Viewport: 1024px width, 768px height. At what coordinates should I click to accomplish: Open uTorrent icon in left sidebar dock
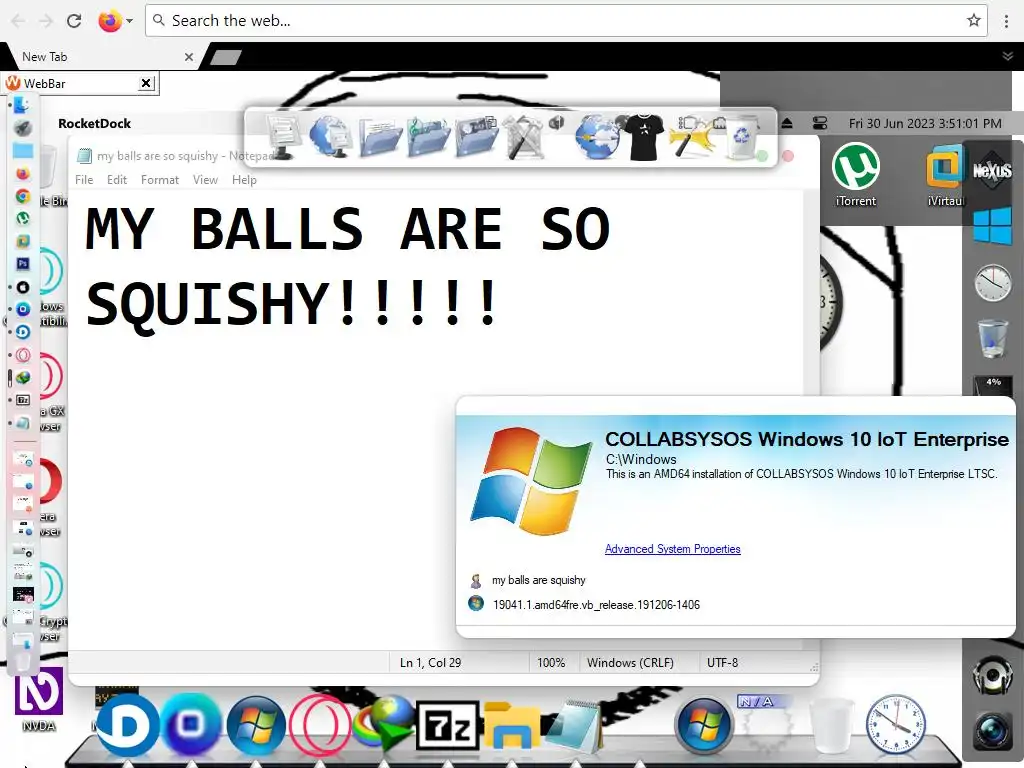coord(22,219)
